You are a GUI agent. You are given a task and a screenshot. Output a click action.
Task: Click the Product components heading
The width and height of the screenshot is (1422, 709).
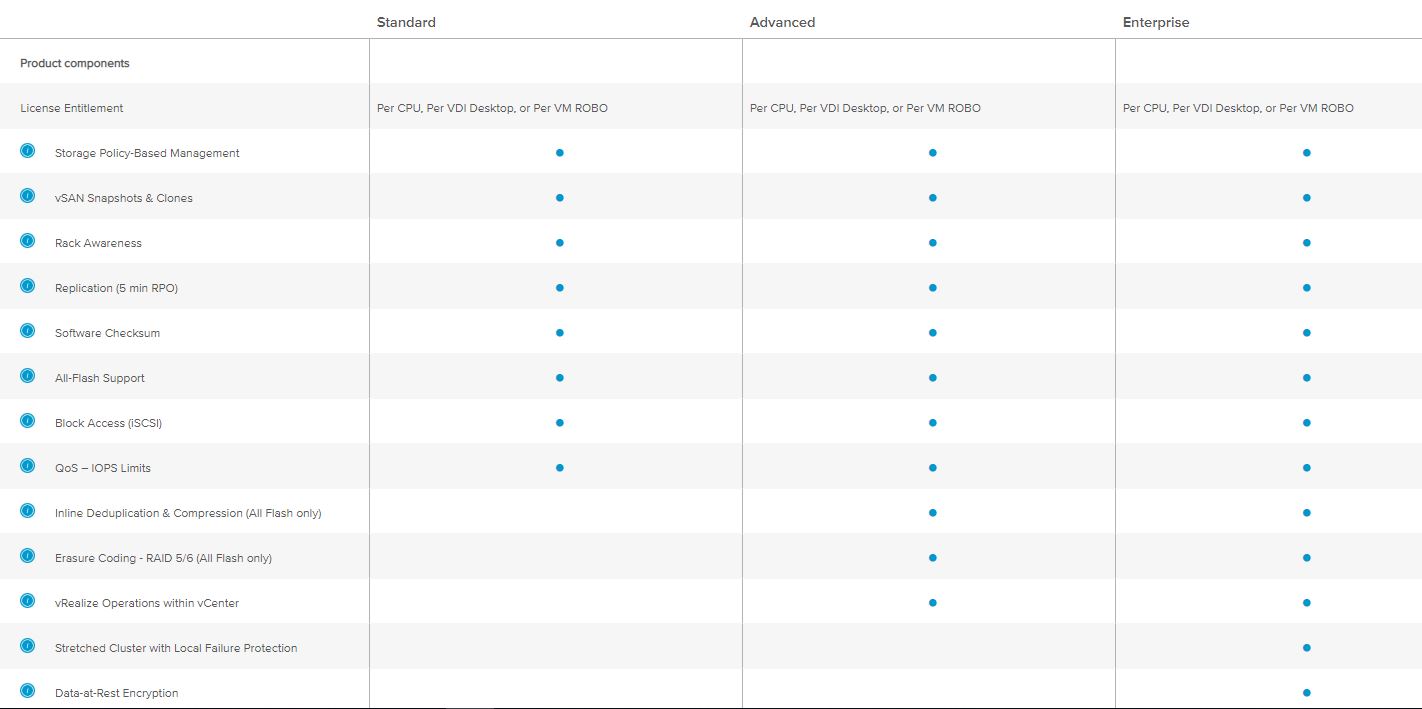point(75,63)
